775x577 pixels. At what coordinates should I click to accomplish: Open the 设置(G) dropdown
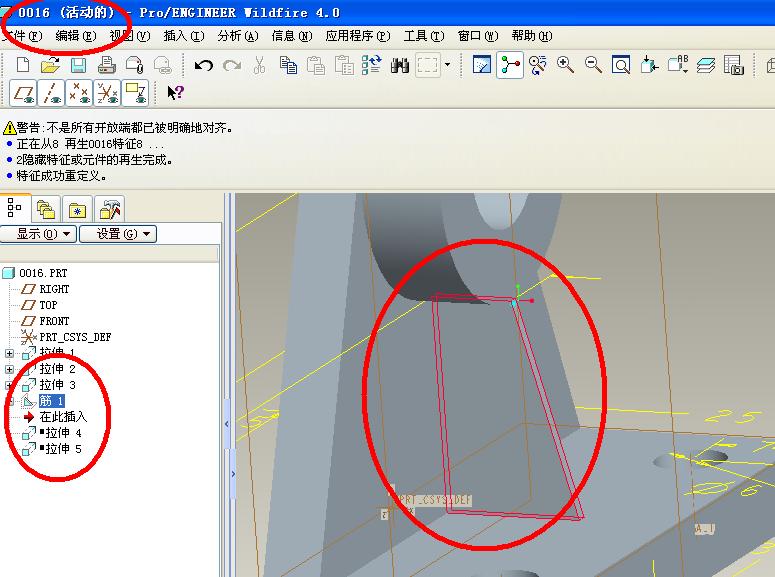click(x=118, y=234)
